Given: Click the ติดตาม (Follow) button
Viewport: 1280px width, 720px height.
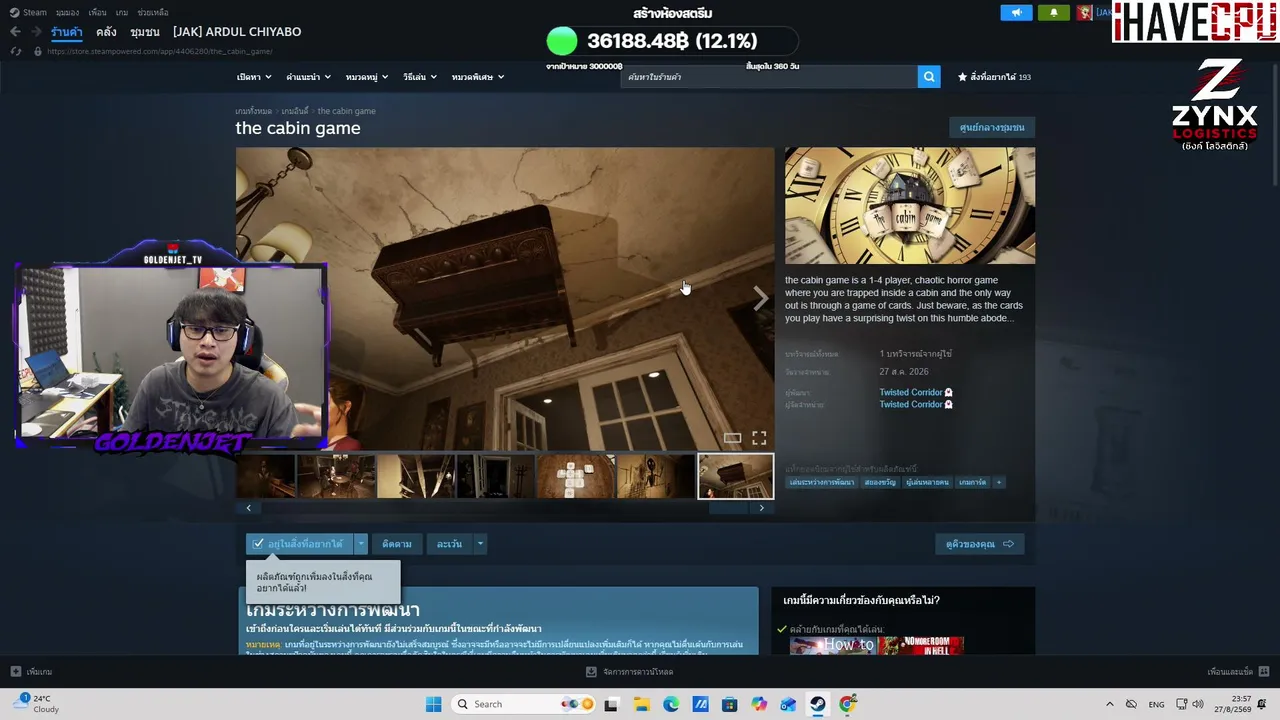Looking at the screenshot, I should (x=397, y=544).
